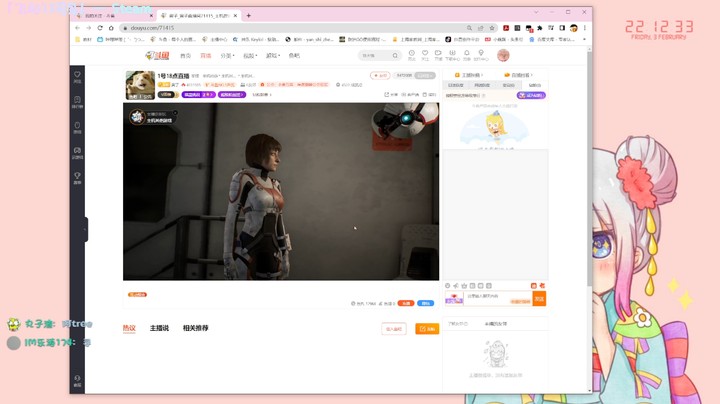Open the notification bell icon in Douyu header
The width and height of the screenshot is (720, 404).
coord(467,55)
